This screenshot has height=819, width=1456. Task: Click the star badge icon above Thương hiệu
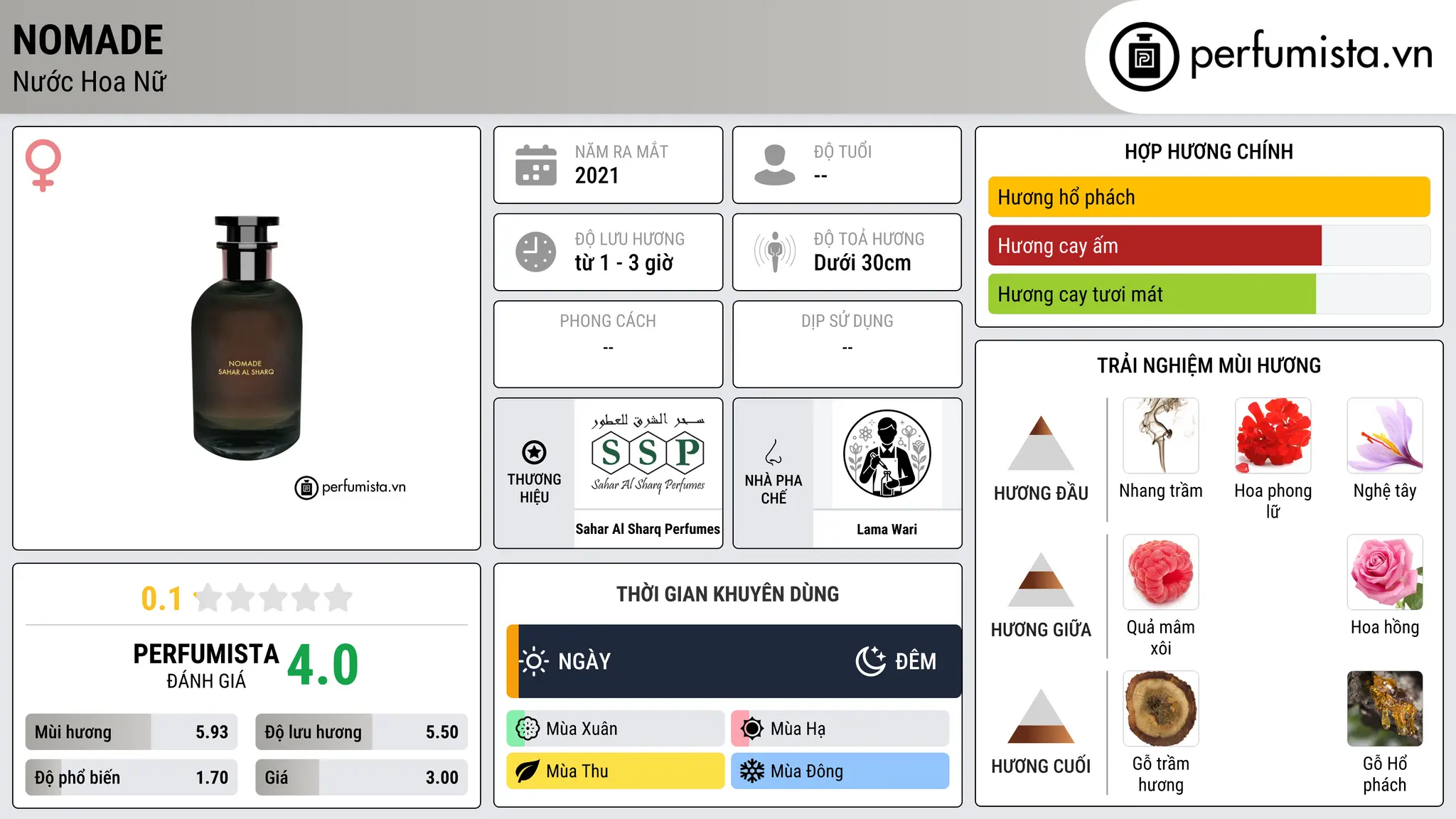point(534,452)
